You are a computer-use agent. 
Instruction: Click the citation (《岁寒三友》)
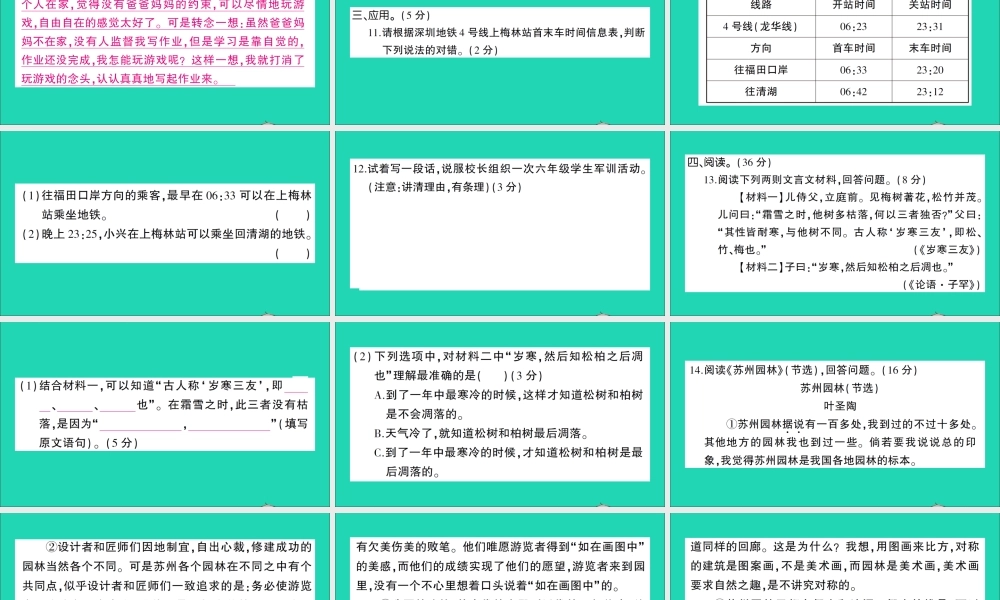946,249
